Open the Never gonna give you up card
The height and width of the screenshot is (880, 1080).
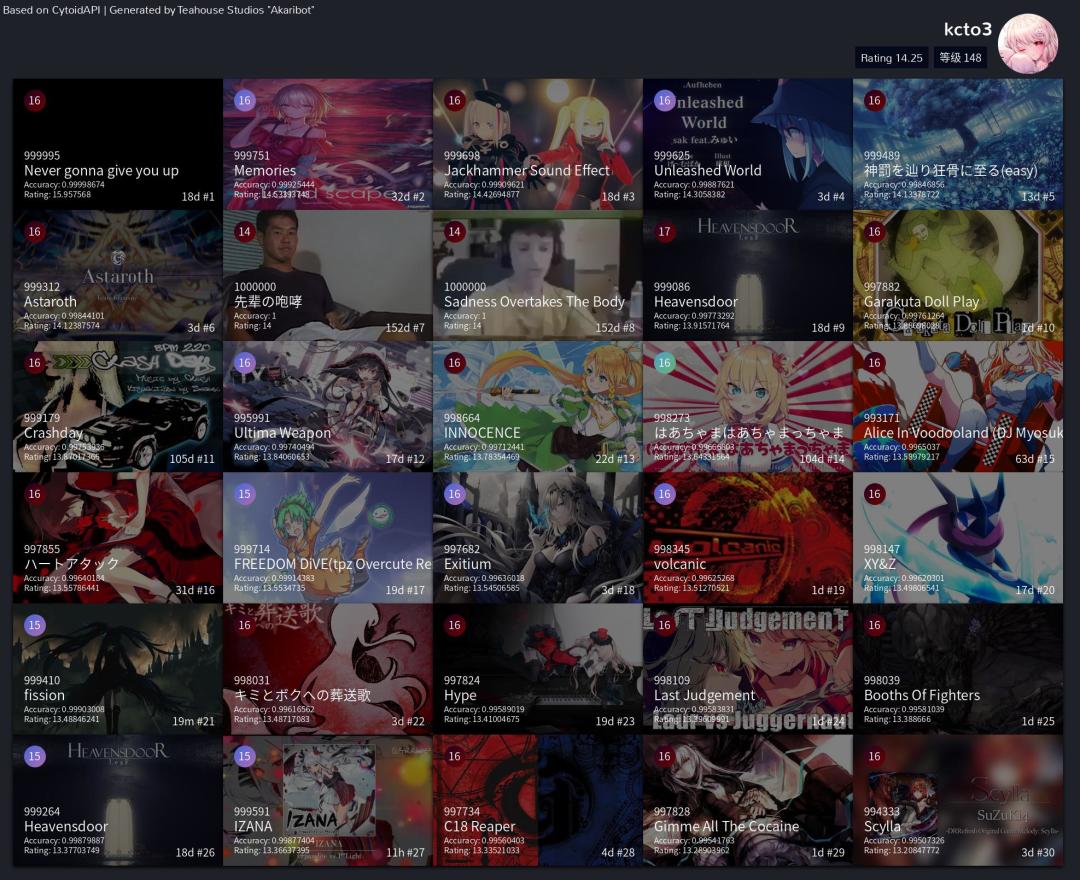(x=118, y=144)
